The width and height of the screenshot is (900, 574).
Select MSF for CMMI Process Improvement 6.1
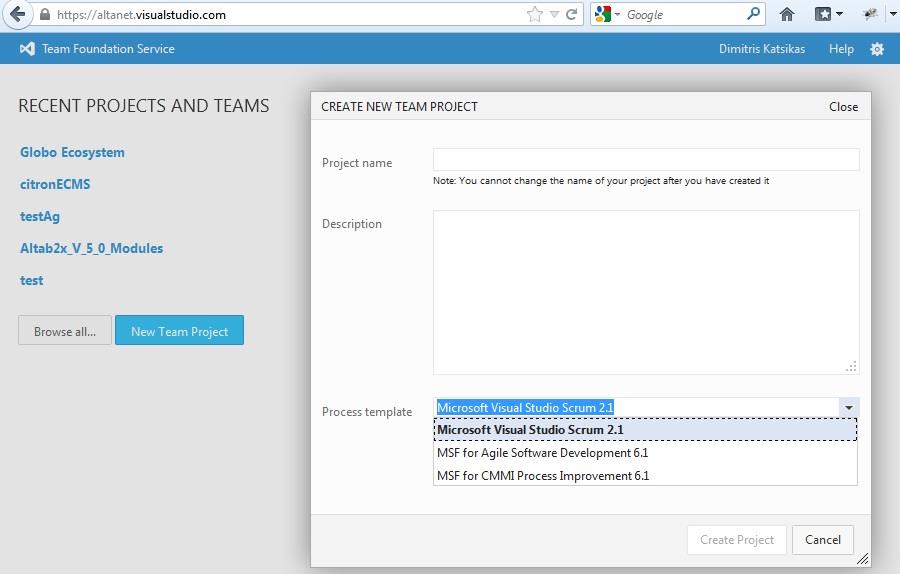point(645,476)
